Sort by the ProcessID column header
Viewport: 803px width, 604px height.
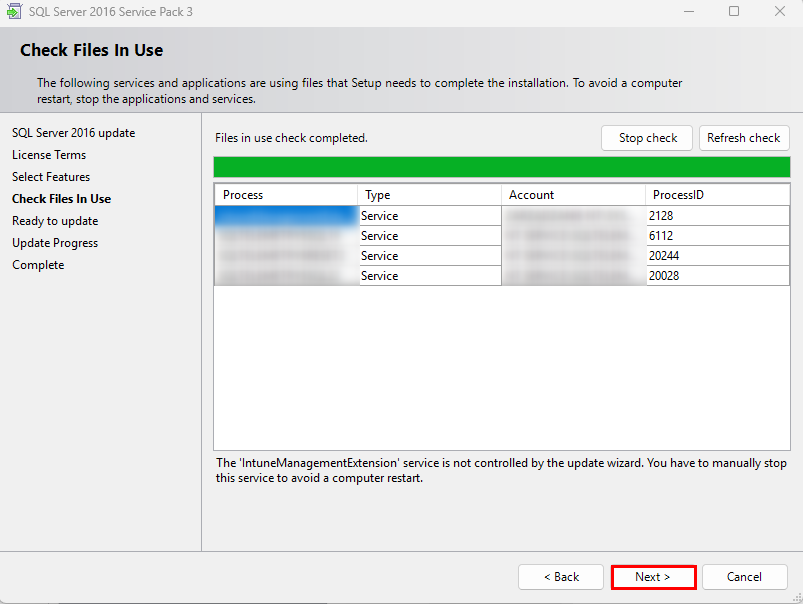717,195
